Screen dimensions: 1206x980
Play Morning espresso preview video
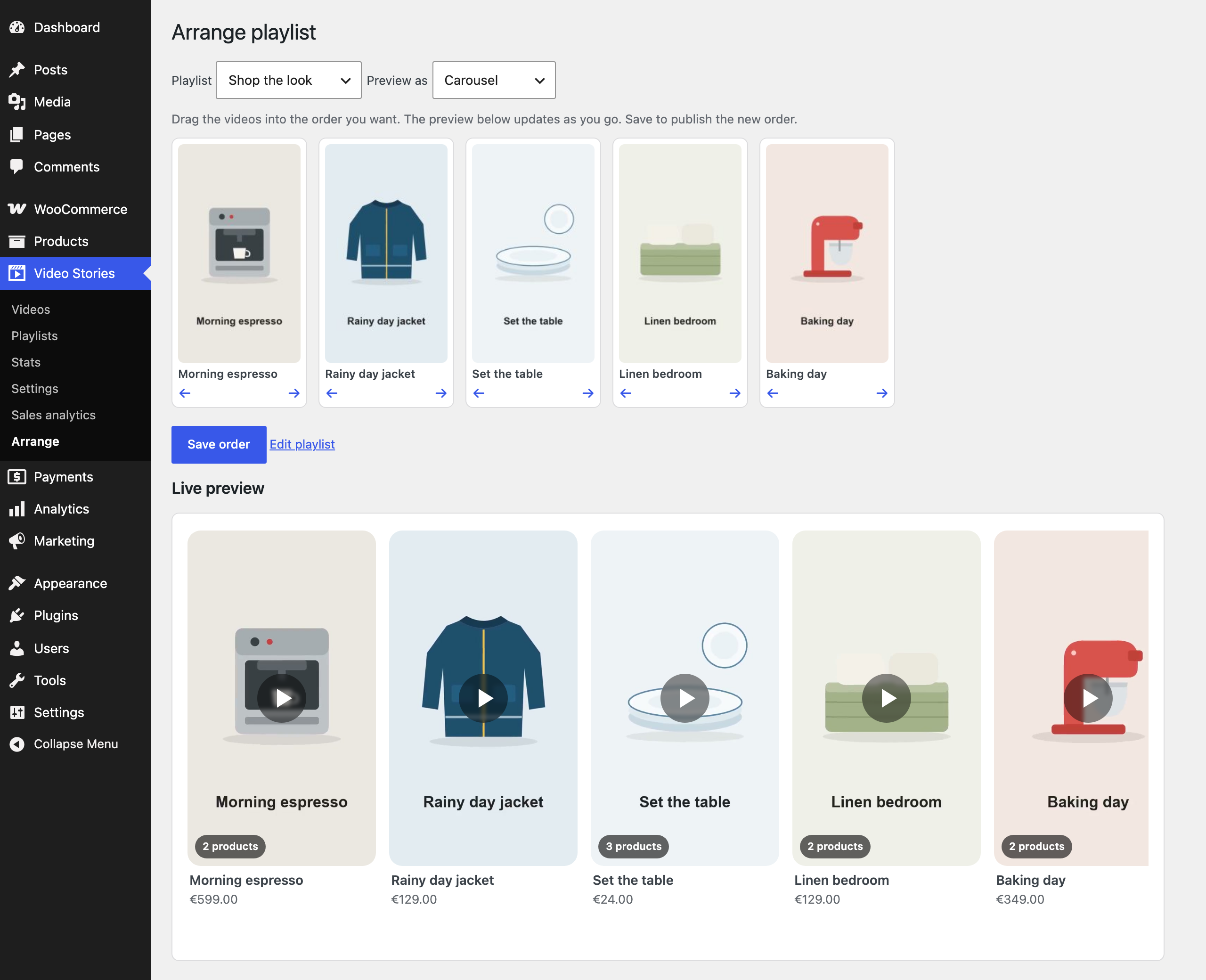(x=282, y=698)
